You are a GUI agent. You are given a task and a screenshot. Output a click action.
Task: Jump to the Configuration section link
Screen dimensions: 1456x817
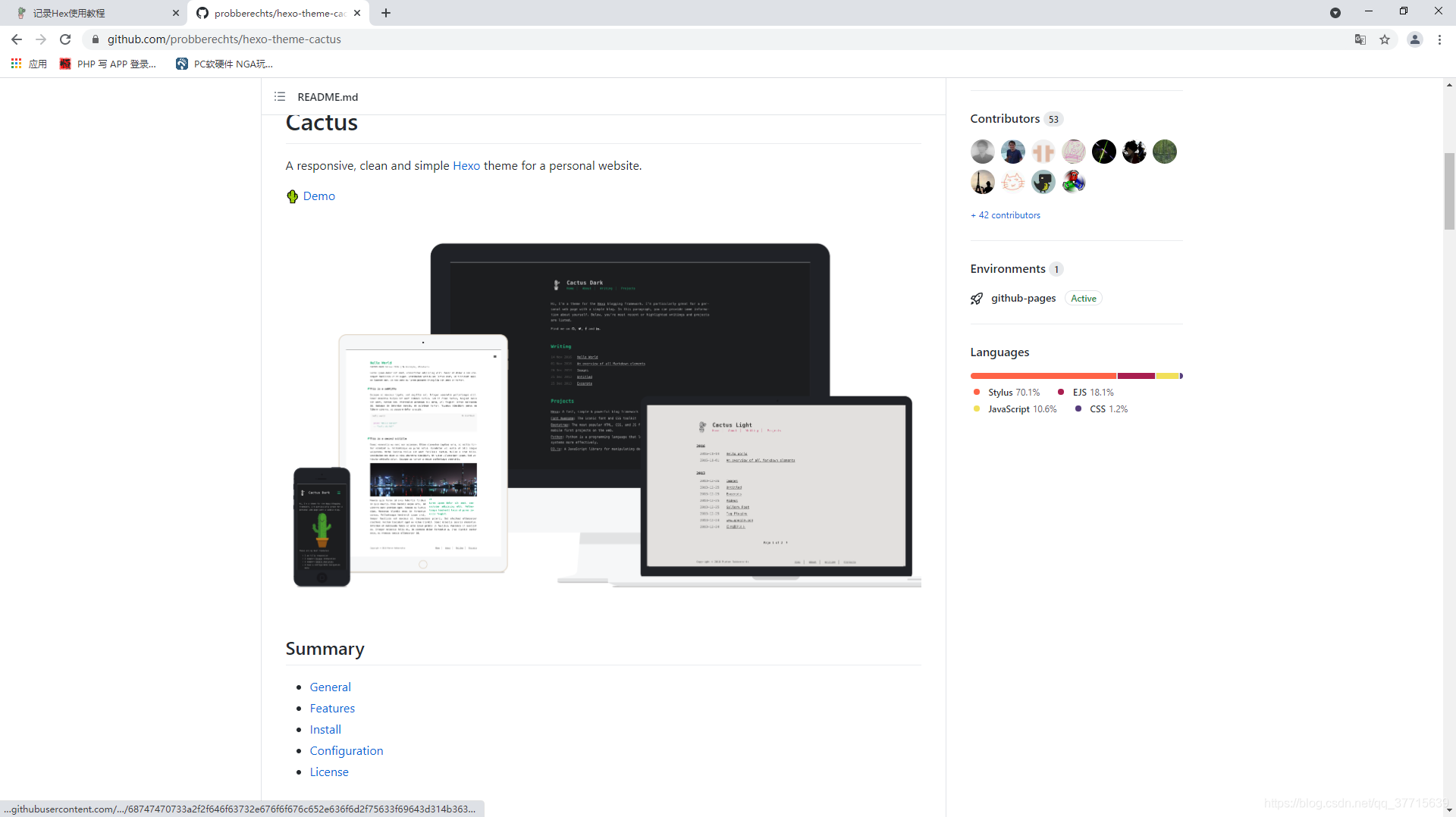click(347, 751)
